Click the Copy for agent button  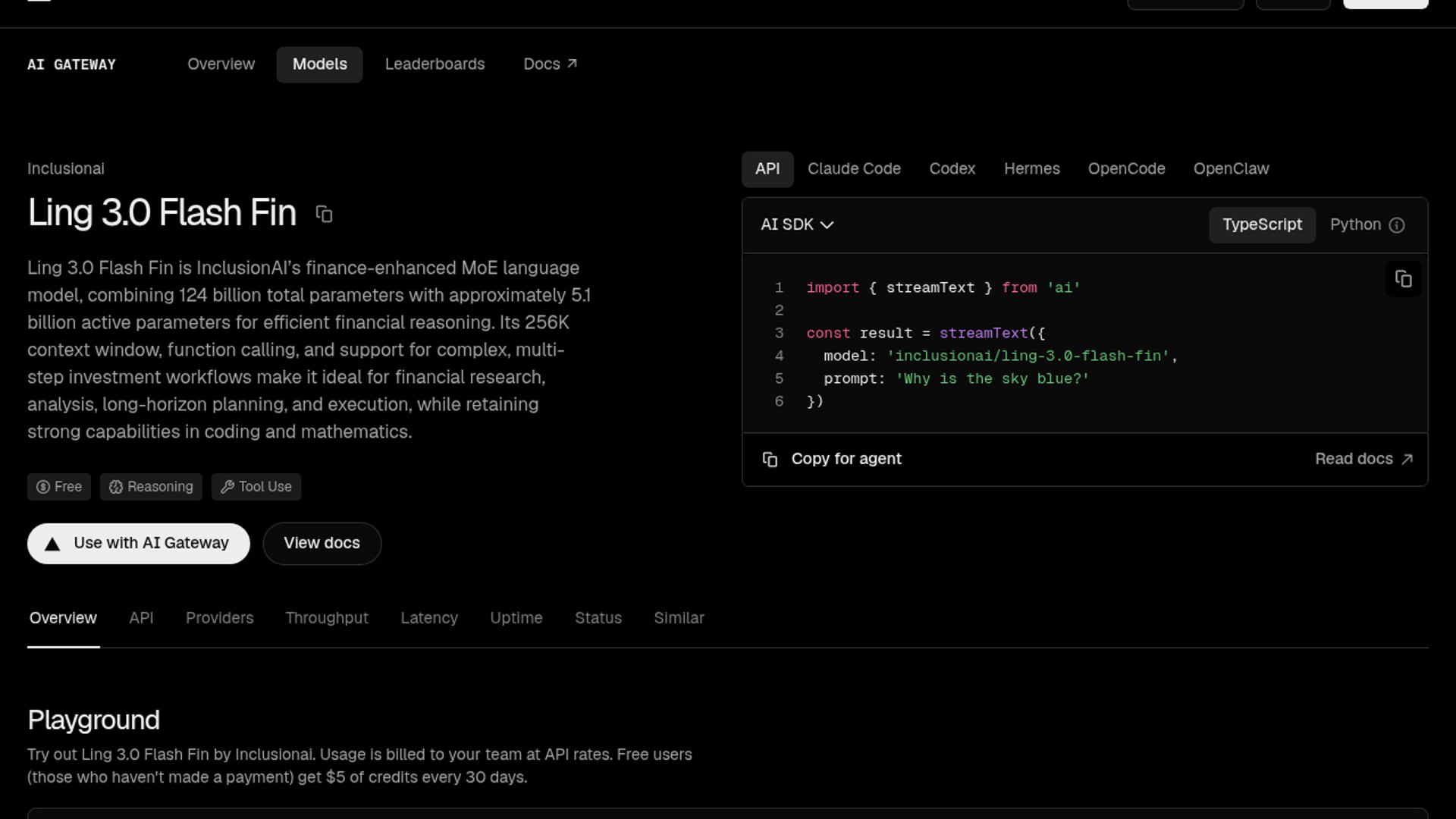tap(832, 459)
